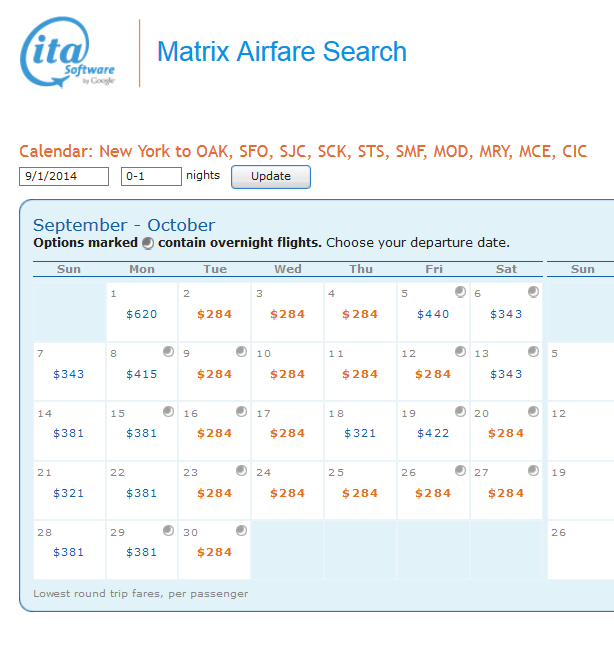Click overnight icon on September 27
This screenshot has height=648, width=614.
[x=533, y=471]
